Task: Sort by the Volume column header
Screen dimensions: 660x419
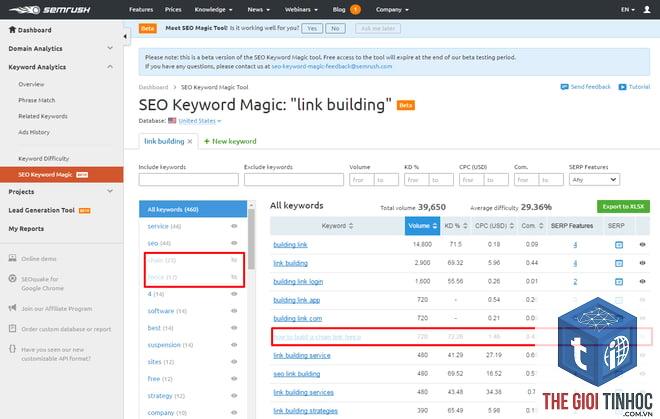Action: point(423,226)
